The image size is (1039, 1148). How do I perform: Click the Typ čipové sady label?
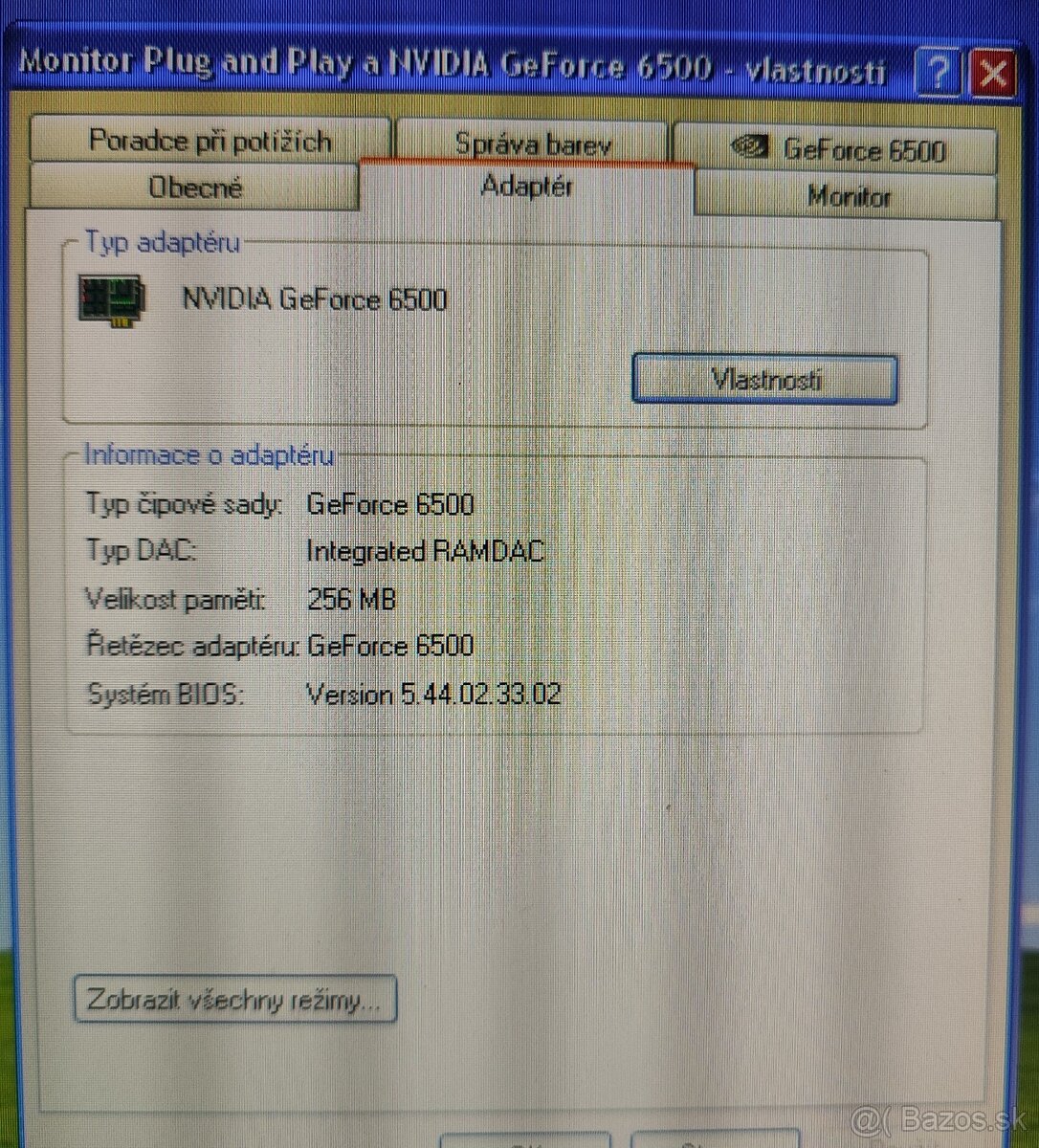pos(184,504)
